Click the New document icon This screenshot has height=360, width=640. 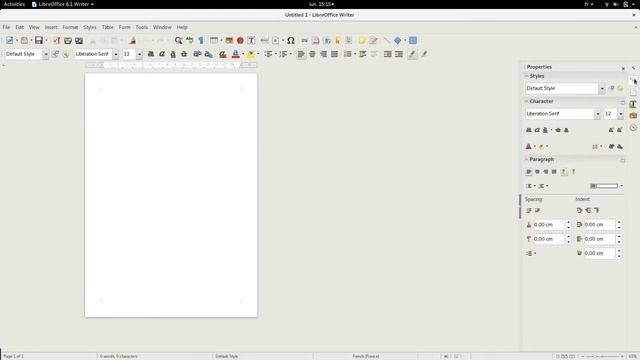pyautogui.click(x=9, y=40)
